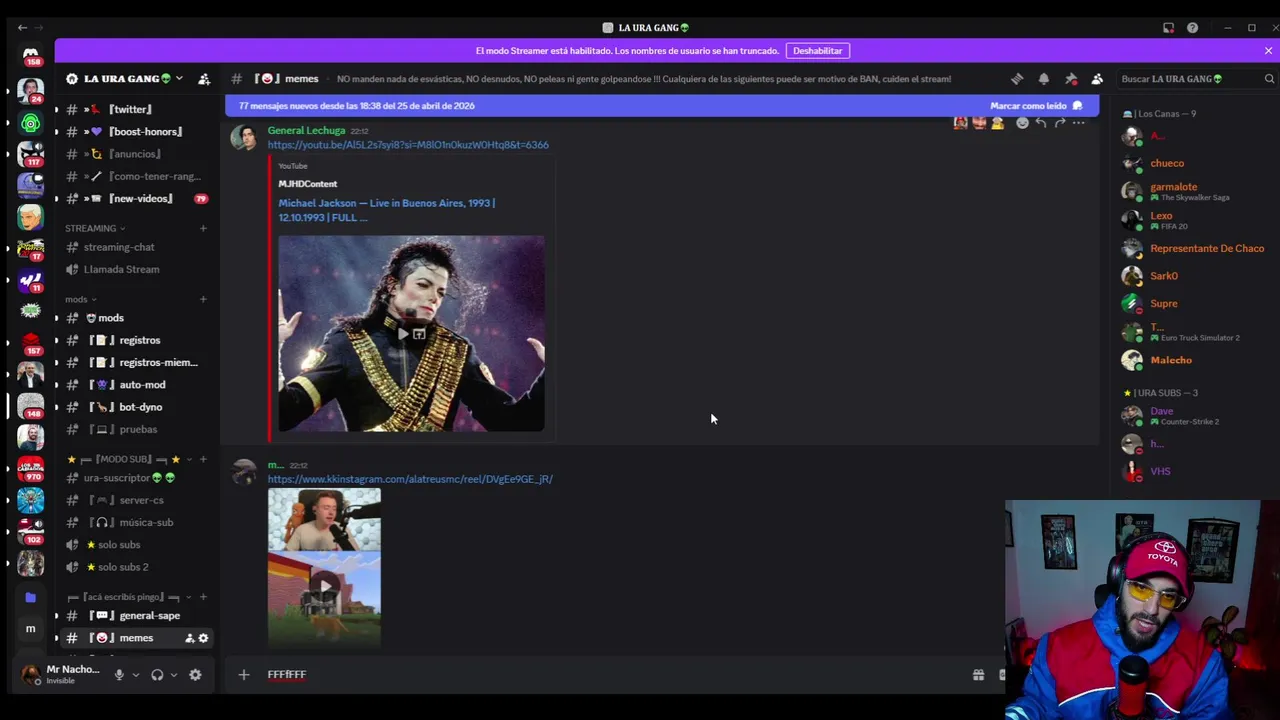Image resolution: width=1280 pixels, height=720 pixels.
Task: Open the Threads icon in channel header
Action: tap(1017, 79)
